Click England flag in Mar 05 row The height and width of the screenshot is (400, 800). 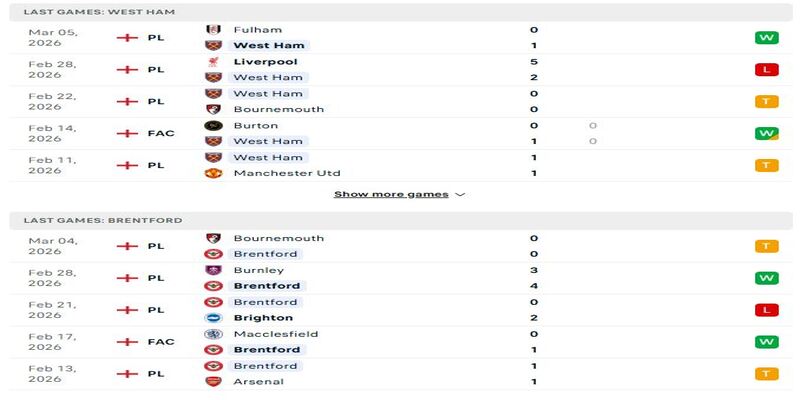126,38
